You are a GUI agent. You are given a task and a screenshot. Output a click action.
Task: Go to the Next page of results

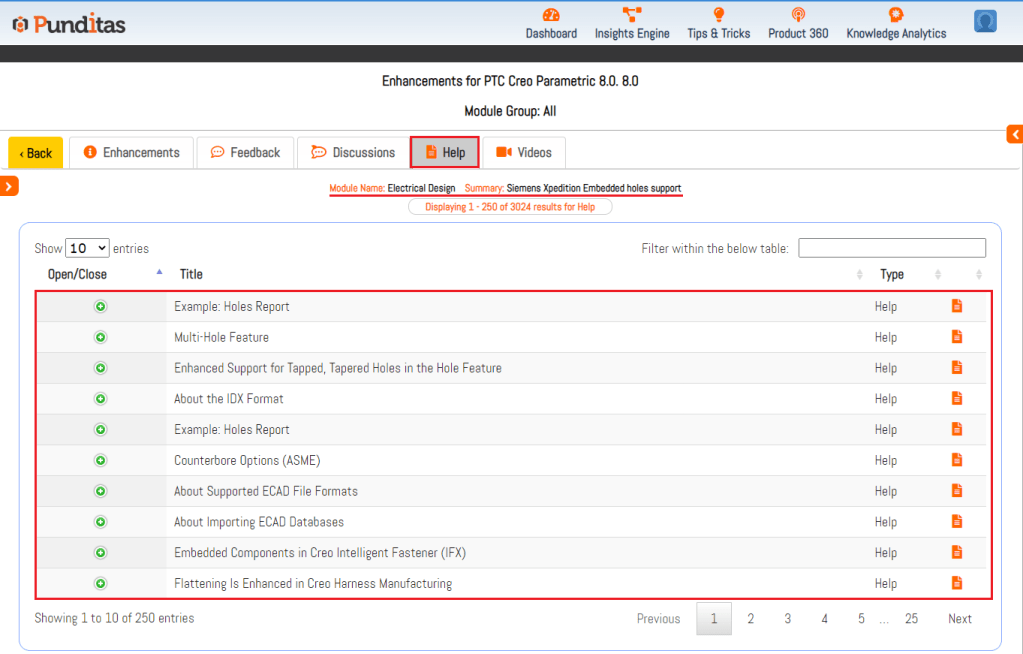[x=959, y=619]
